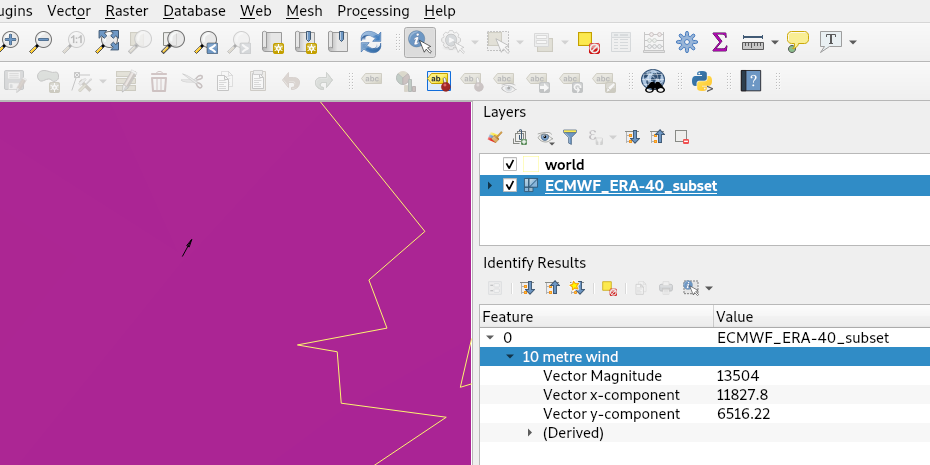Image resolution: width=930 pixels, height=465 pixels.
Task: Open a New Map View
Action: coord(274,42)
